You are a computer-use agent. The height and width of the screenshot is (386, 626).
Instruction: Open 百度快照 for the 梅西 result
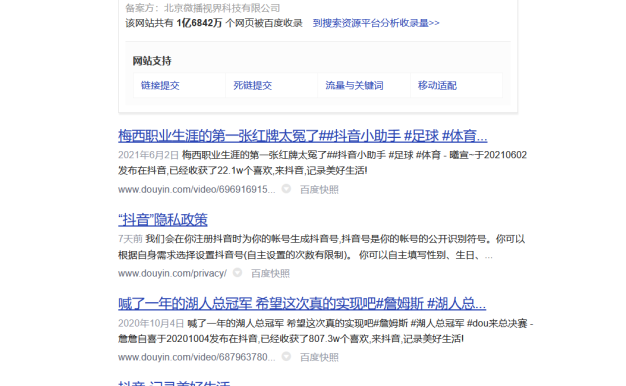pyautogui.click(x=319, y=190)
